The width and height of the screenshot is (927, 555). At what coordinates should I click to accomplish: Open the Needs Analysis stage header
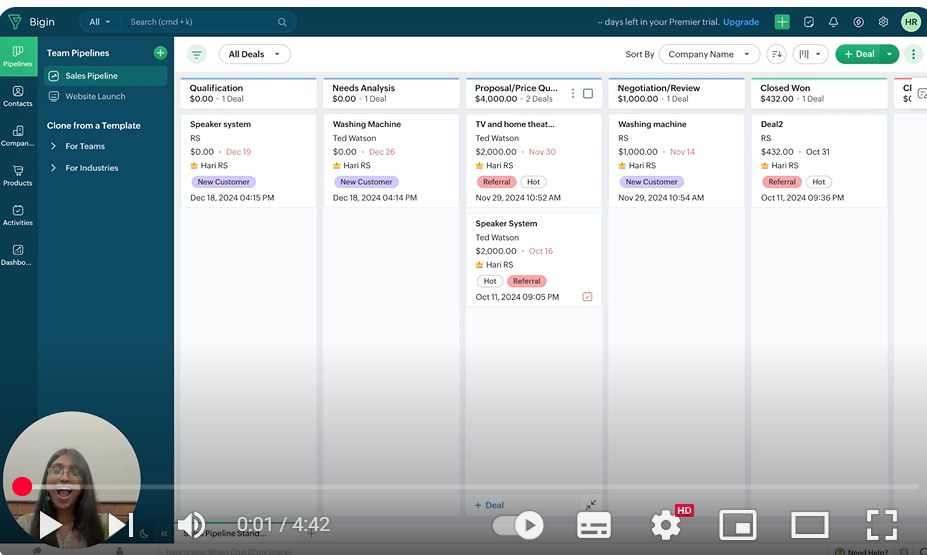pyautogui.click(x=391, y=93)
